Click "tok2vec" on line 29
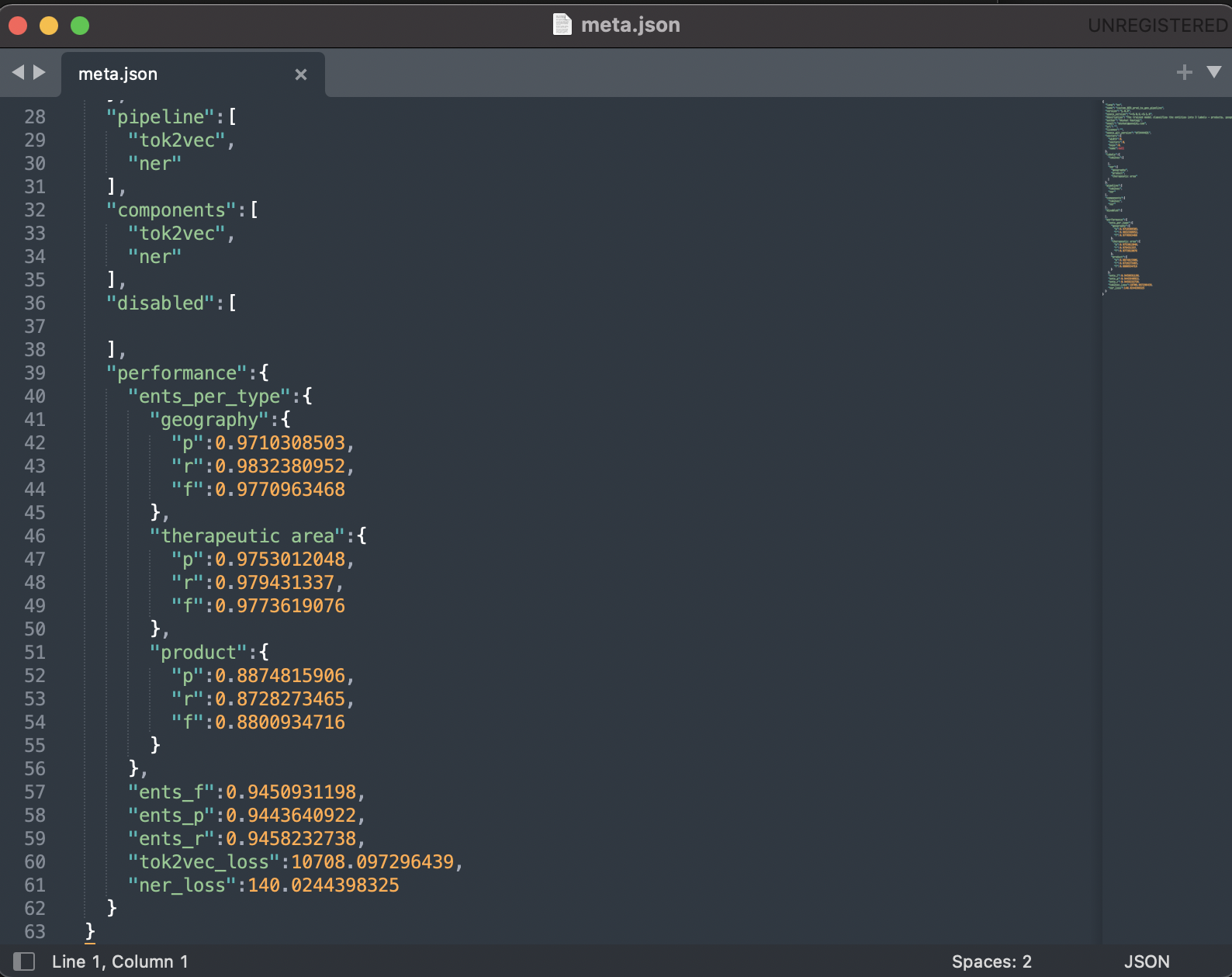The width and height of the screenshot is (1232, 977). pyautogui.click(x=177, y=140)
